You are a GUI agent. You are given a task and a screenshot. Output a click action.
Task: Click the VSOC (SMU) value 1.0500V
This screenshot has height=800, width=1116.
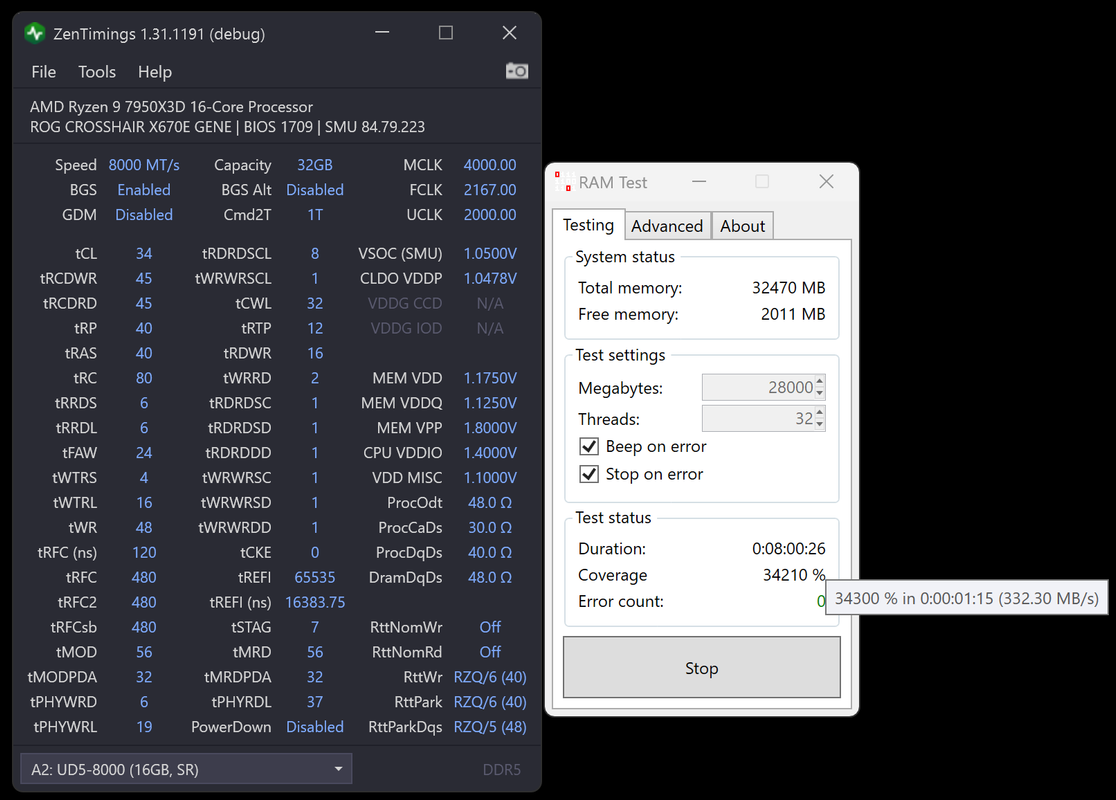490,254
